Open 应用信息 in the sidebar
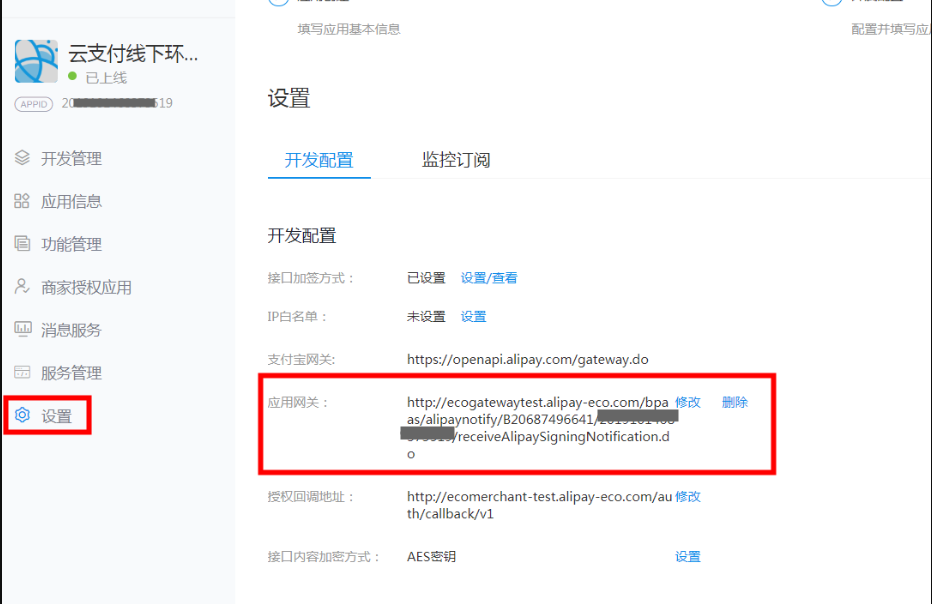Viewport: 932px width, 604px height. (x=71, y=202)
